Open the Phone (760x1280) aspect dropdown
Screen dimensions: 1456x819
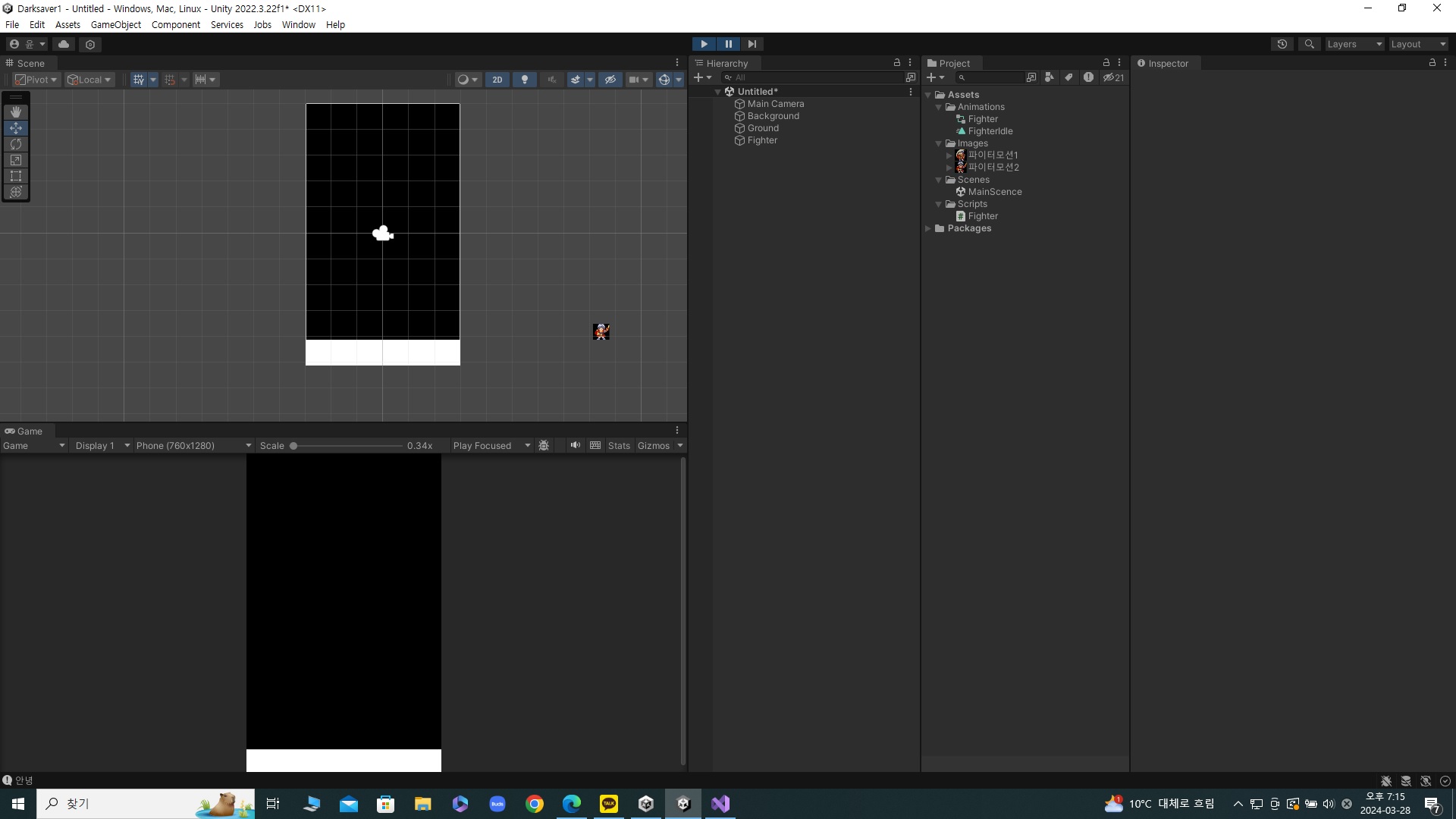tap(193, 446)
